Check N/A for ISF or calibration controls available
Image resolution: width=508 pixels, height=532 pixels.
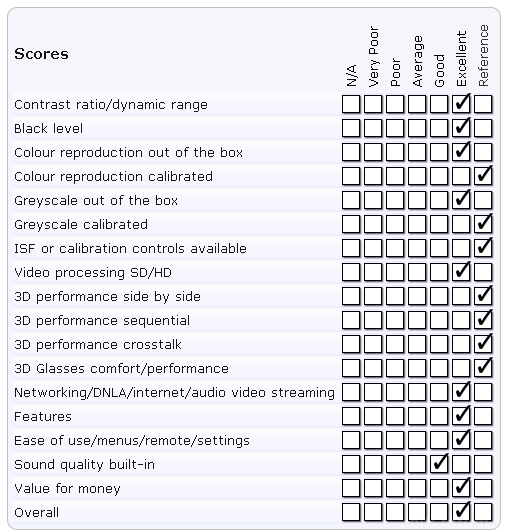point(351,248)
